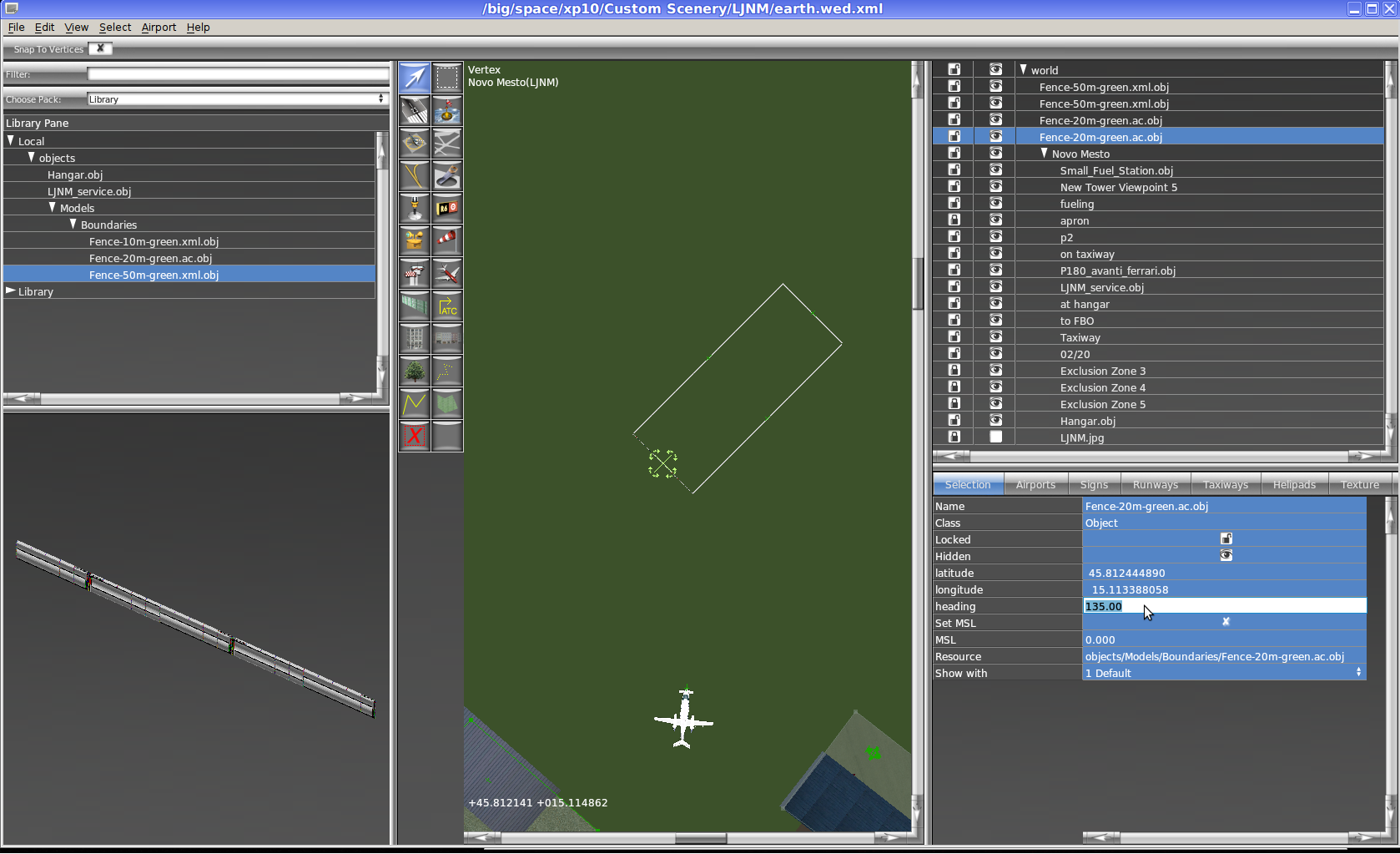The image size is (1400, 854).
Task: Toggle the lock icon for Taxiway row
Action: coord(954,337)
